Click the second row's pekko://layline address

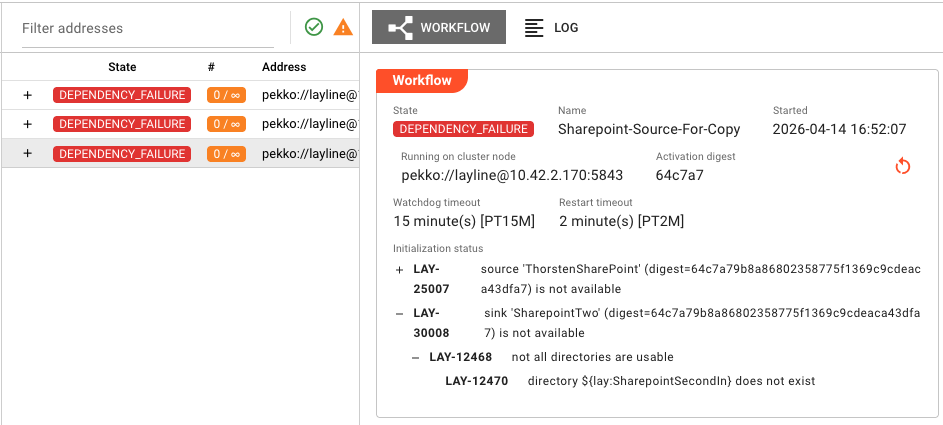coord(310,124)
